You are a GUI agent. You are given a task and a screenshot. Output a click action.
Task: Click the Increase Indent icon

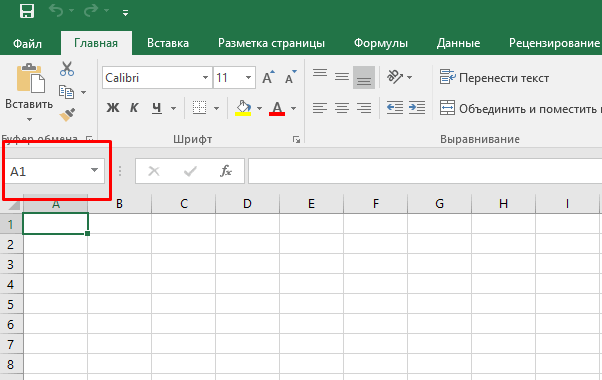417,108
